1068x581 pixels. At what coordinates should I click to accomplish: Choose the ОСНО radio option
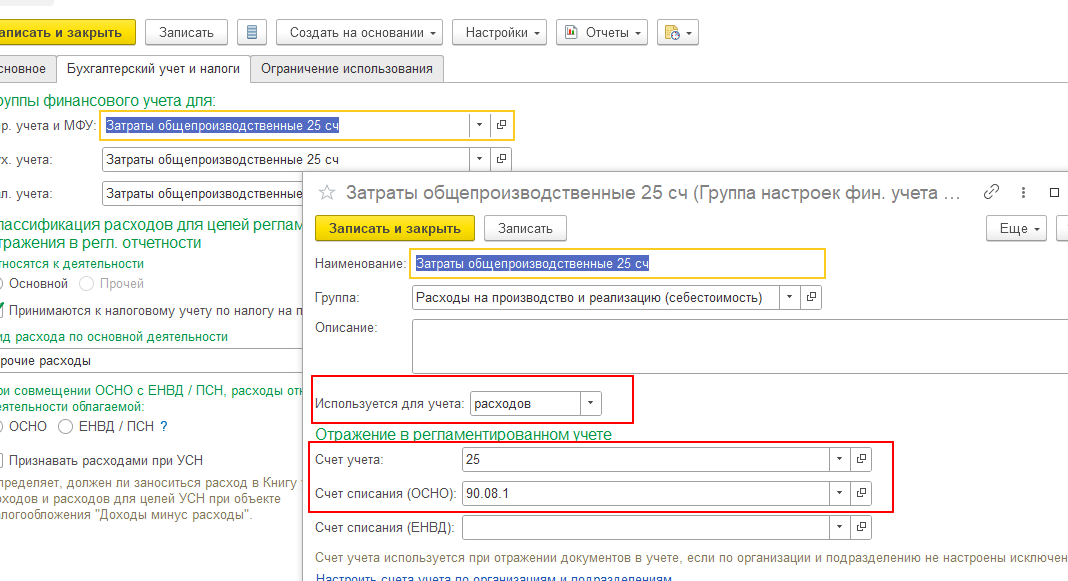(0, 426)
